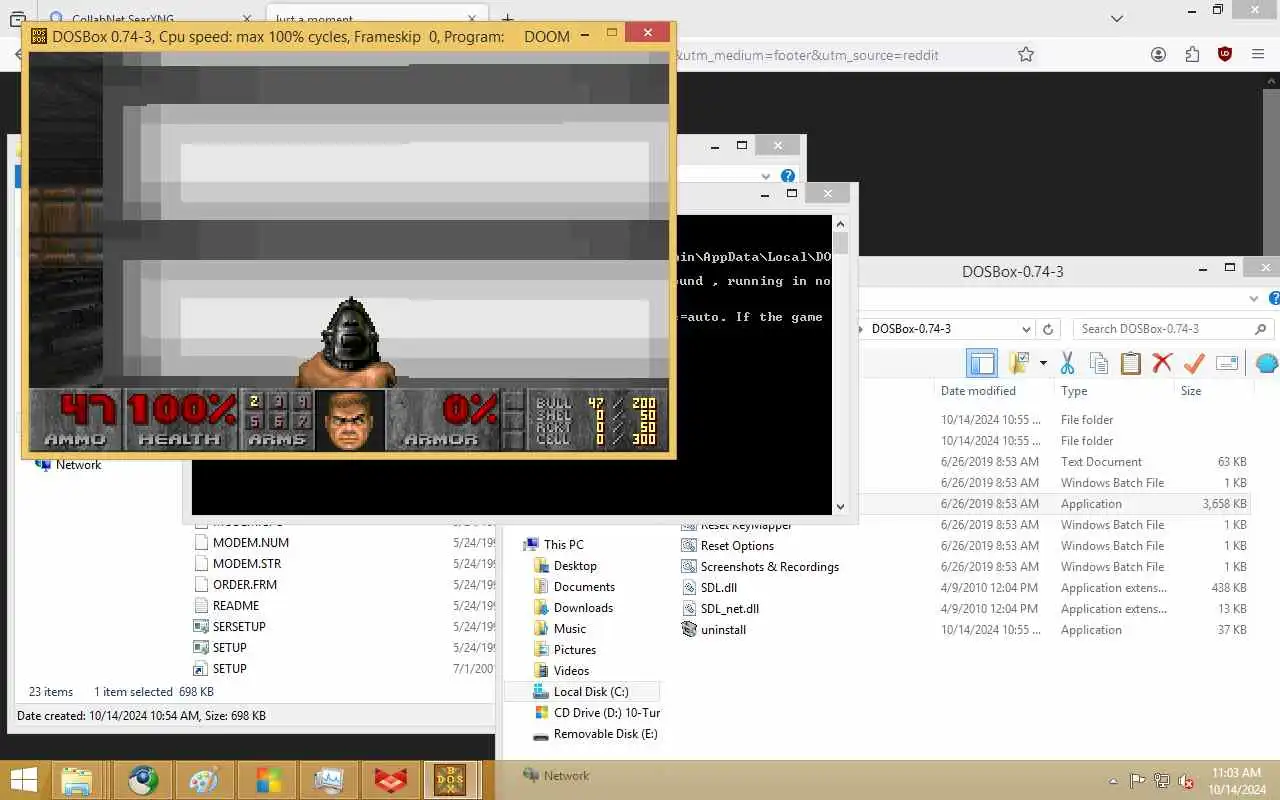Select the SDL_net.dll file
Image resolution: width=1280 pixels, height=800 pixels.
pos(720,609)
